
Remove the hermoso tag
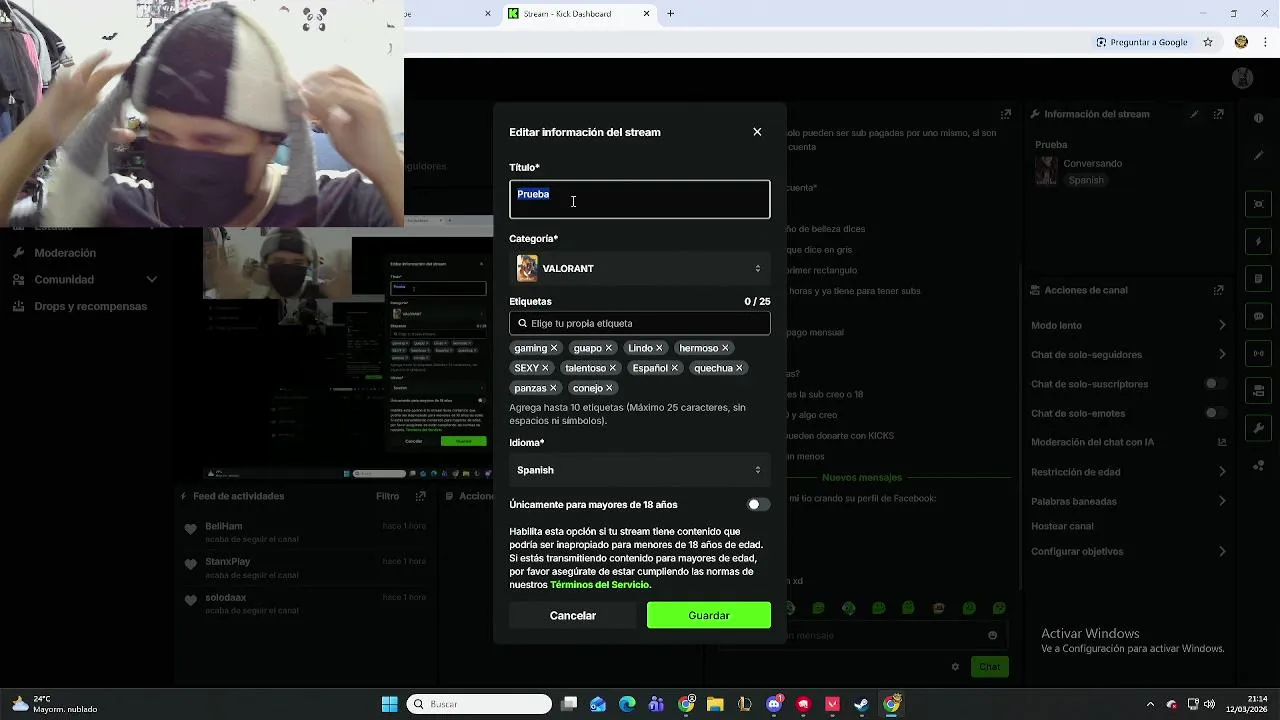(x=725, y=348)
